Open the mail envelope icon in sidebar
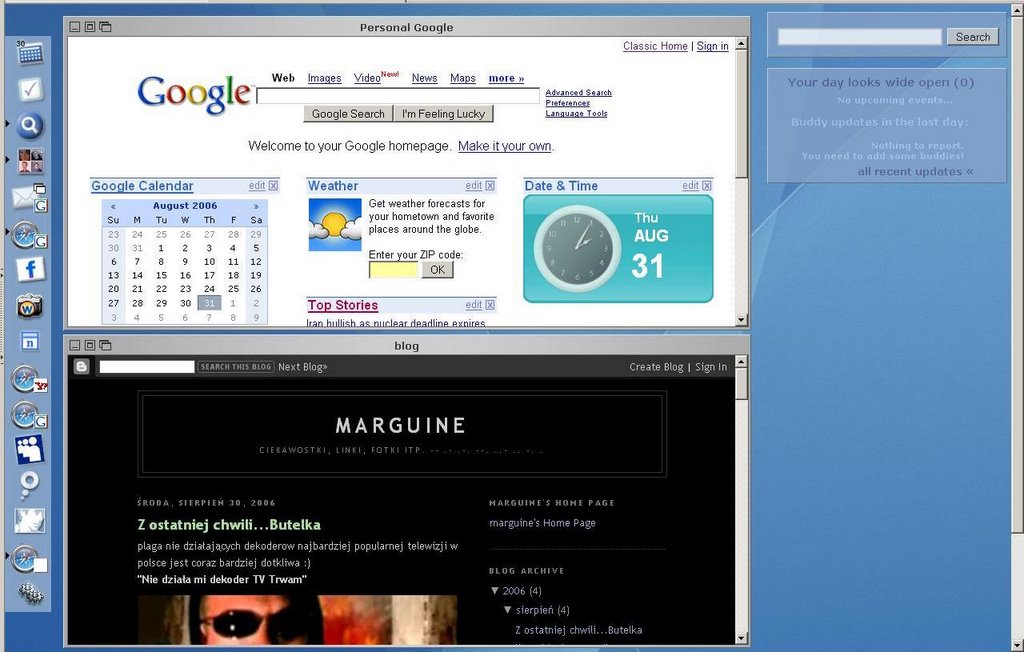Image resolution: width=1024 pixels, height=652 pixels. pyautogui.click(x=29, y=197)
